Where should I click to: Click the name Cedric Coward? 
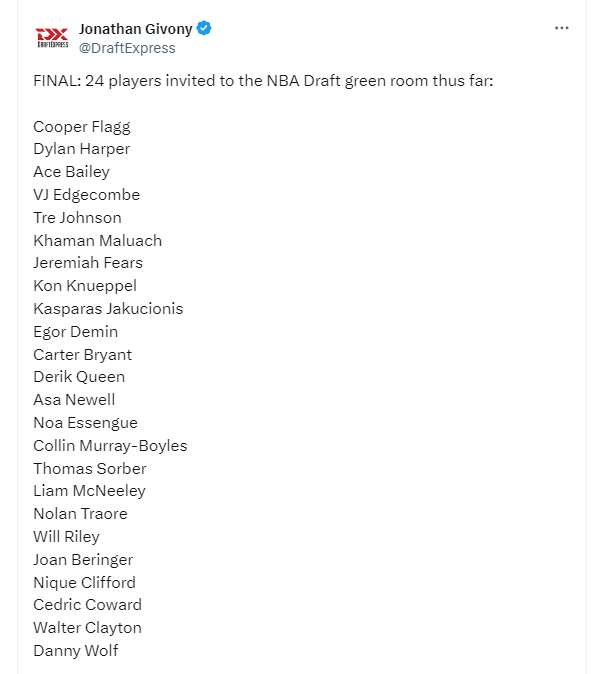[x=88, y=605]
